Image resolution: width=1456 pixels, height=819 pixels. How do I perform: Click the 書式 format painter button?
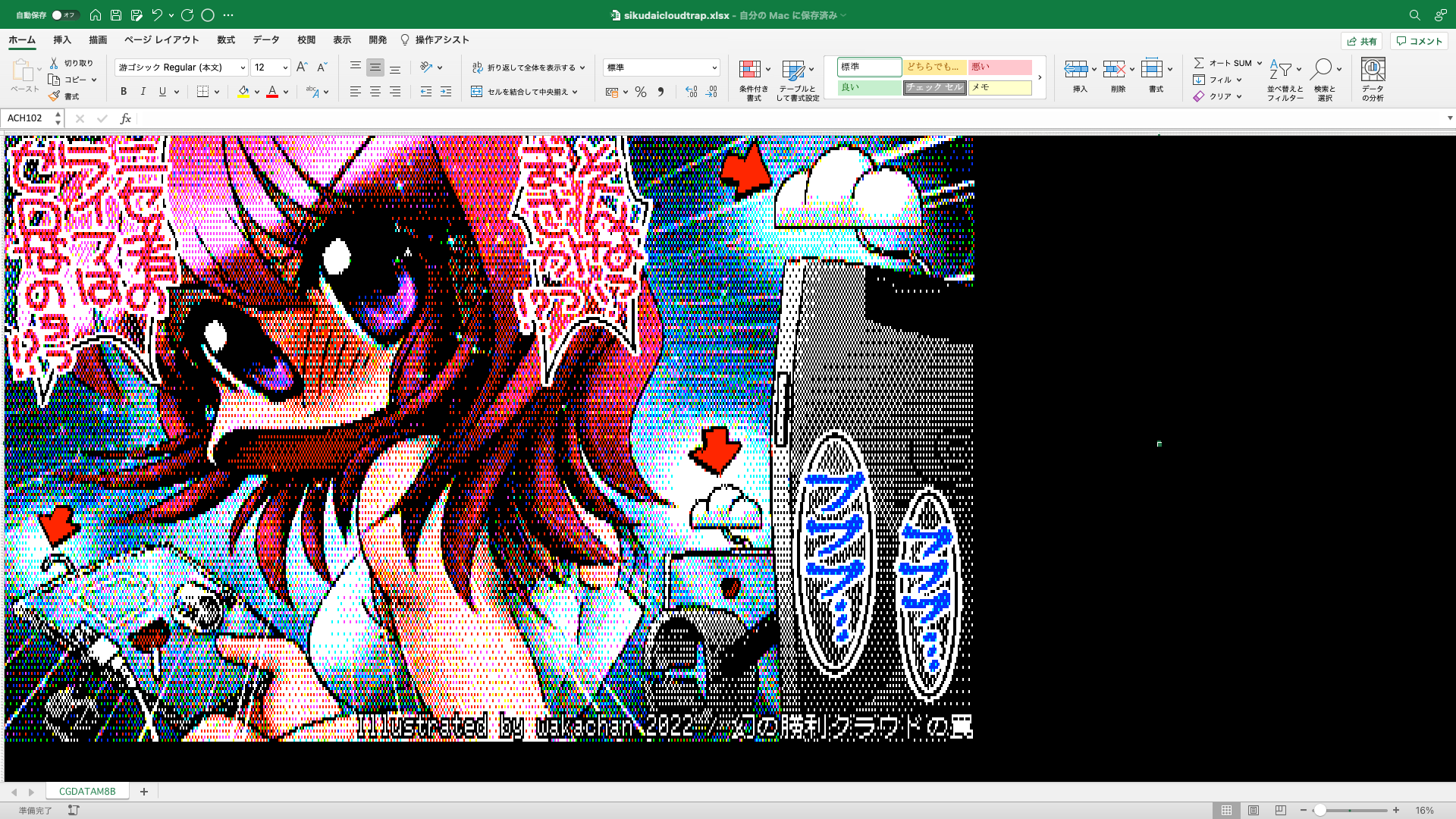(x=64, y=96)
